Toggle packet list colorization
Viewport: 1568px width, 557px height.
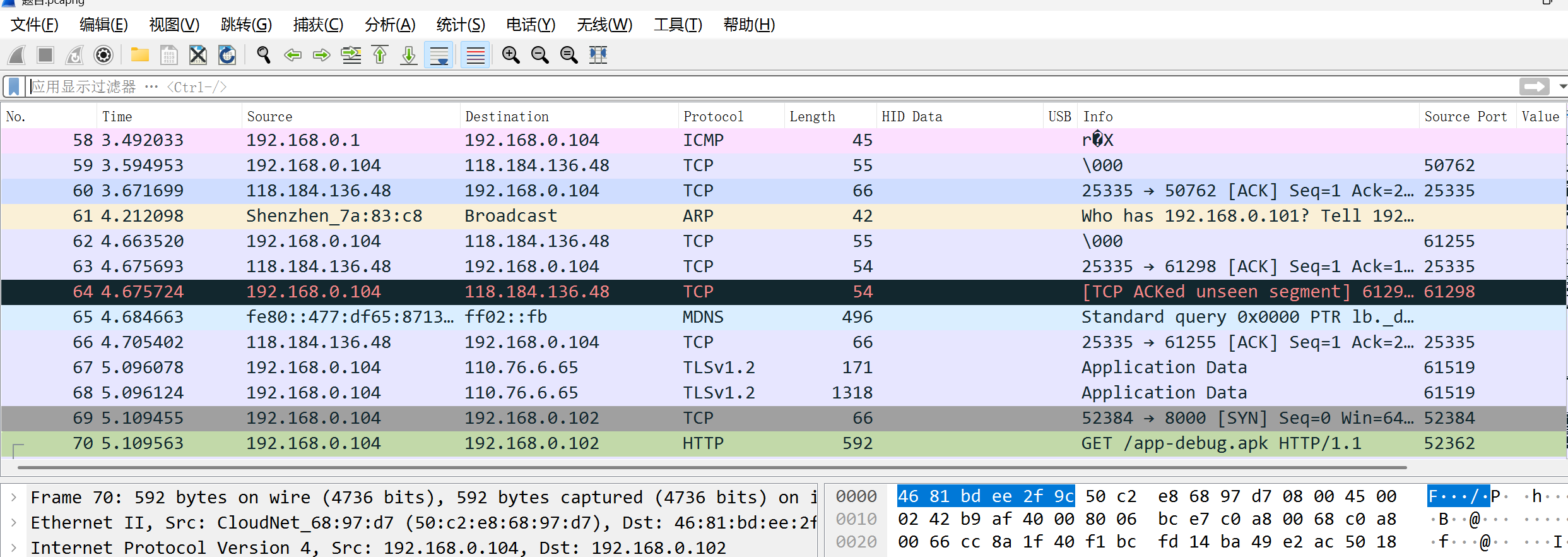coord(475,56)
